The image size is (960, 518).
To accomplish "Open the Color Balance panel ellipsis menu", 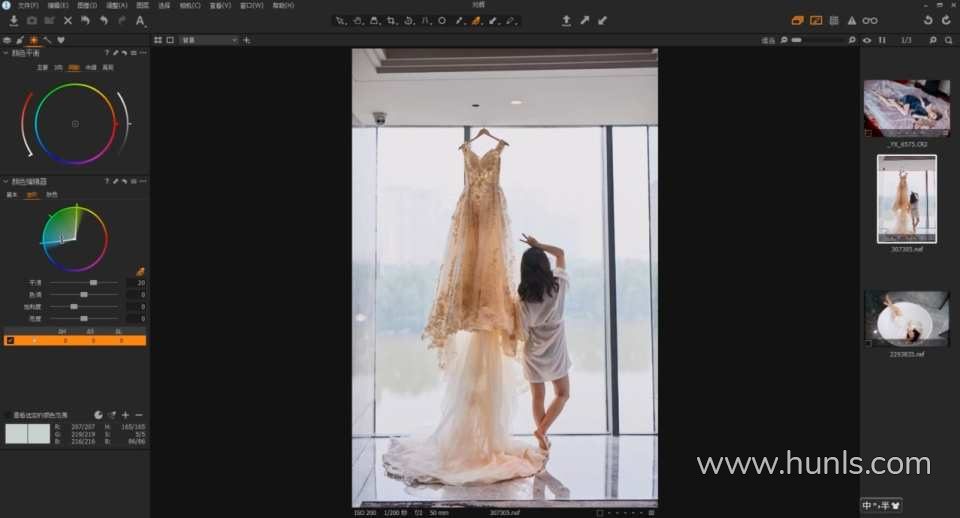I will click(143, 53).
